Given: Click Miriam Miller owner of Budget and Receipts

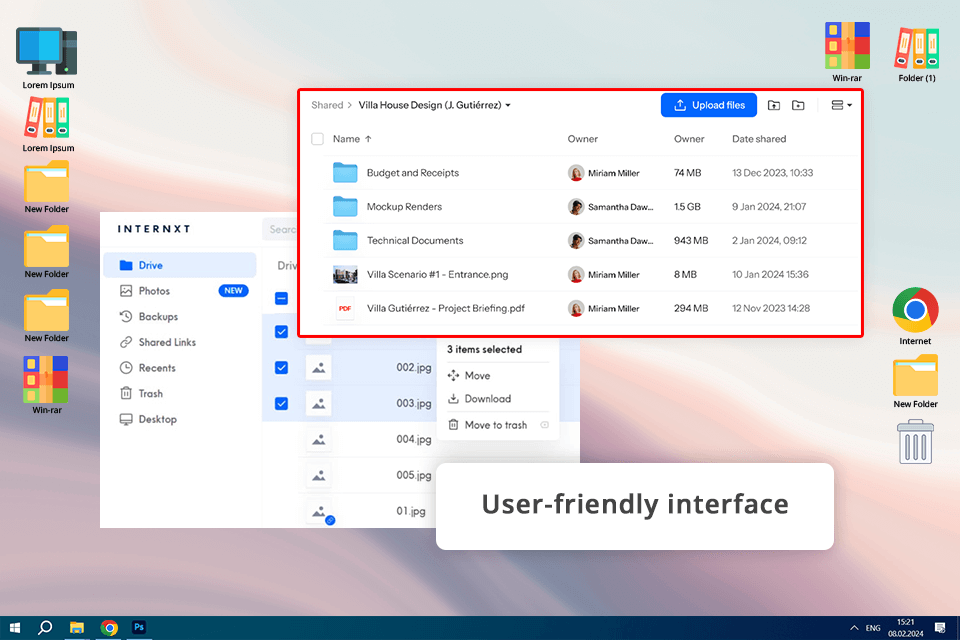Looking at the screenshot, I should tap(604, 173).
